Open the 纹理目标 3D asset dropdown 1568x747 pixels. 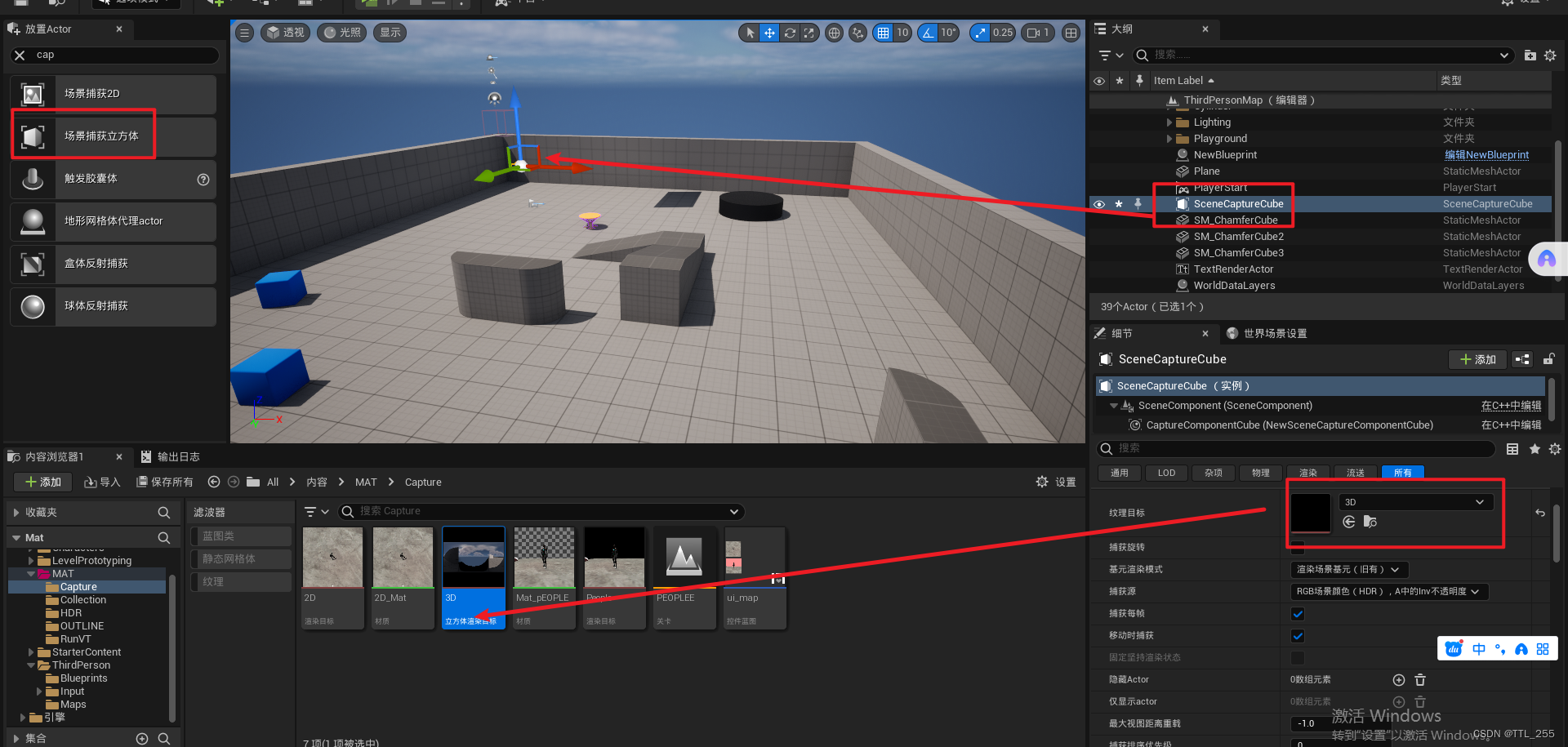(1415, 502)
